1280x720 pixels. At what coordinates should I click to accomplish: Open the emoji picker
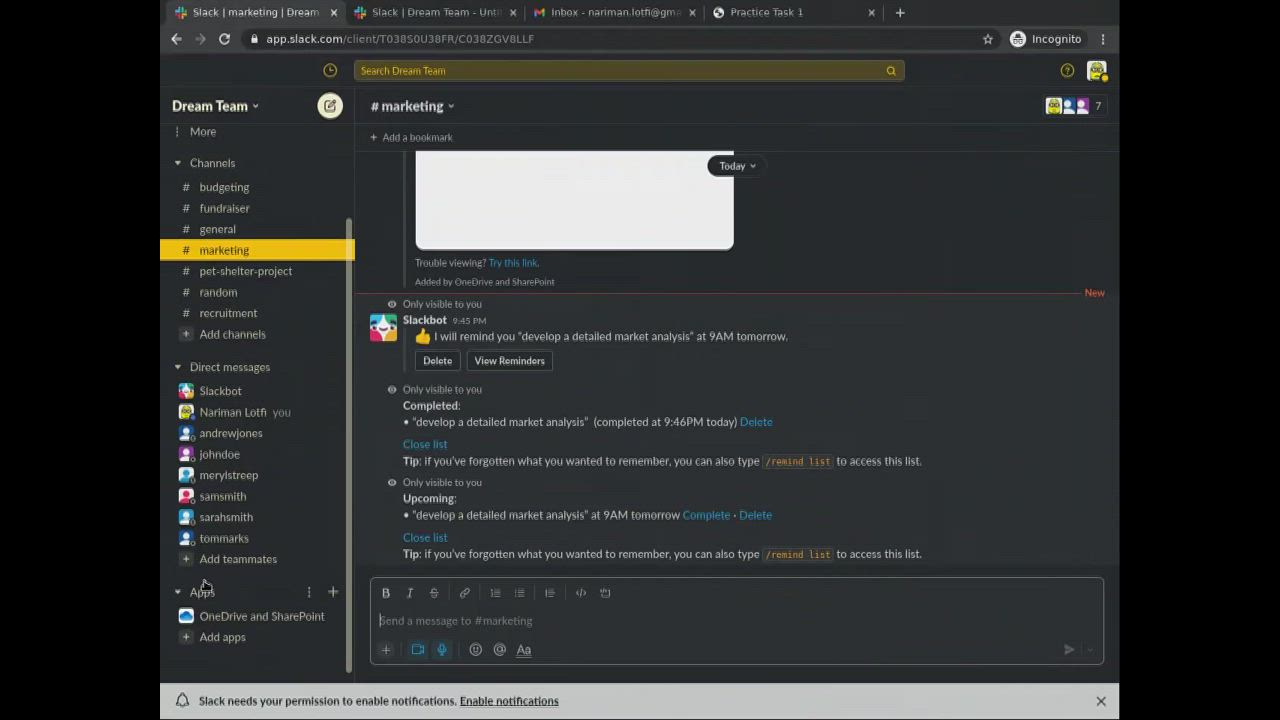476,650
